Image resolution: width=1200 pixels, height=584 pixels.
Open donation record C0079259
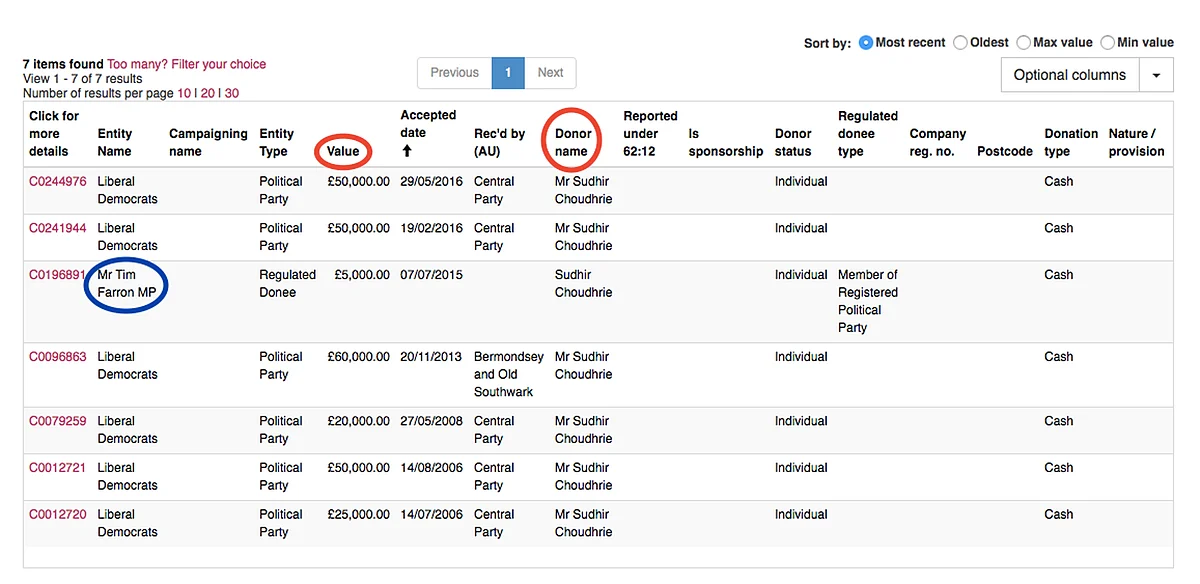pos(57,421)
